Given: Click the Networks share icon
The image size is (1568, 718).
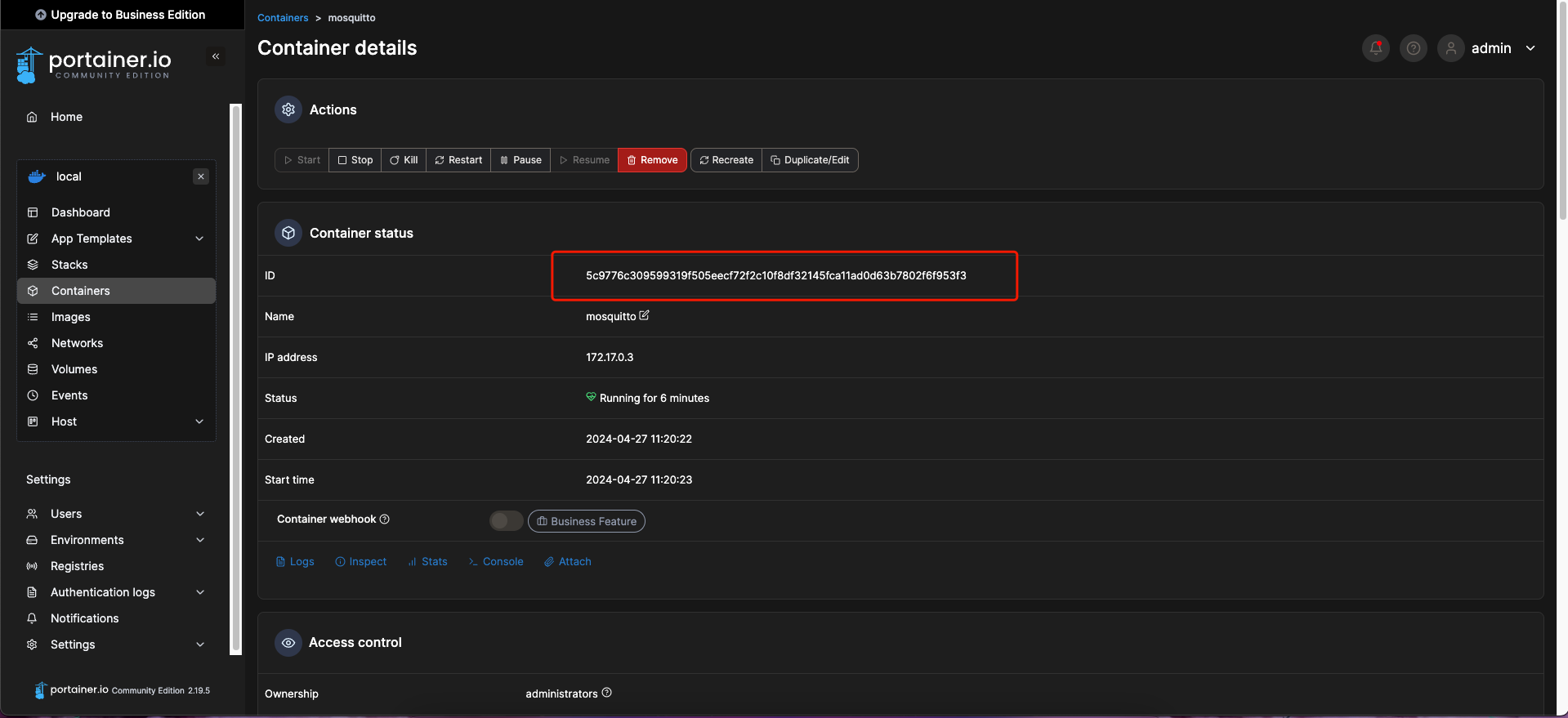Looking at the screenshot, I should pos(33,343).
